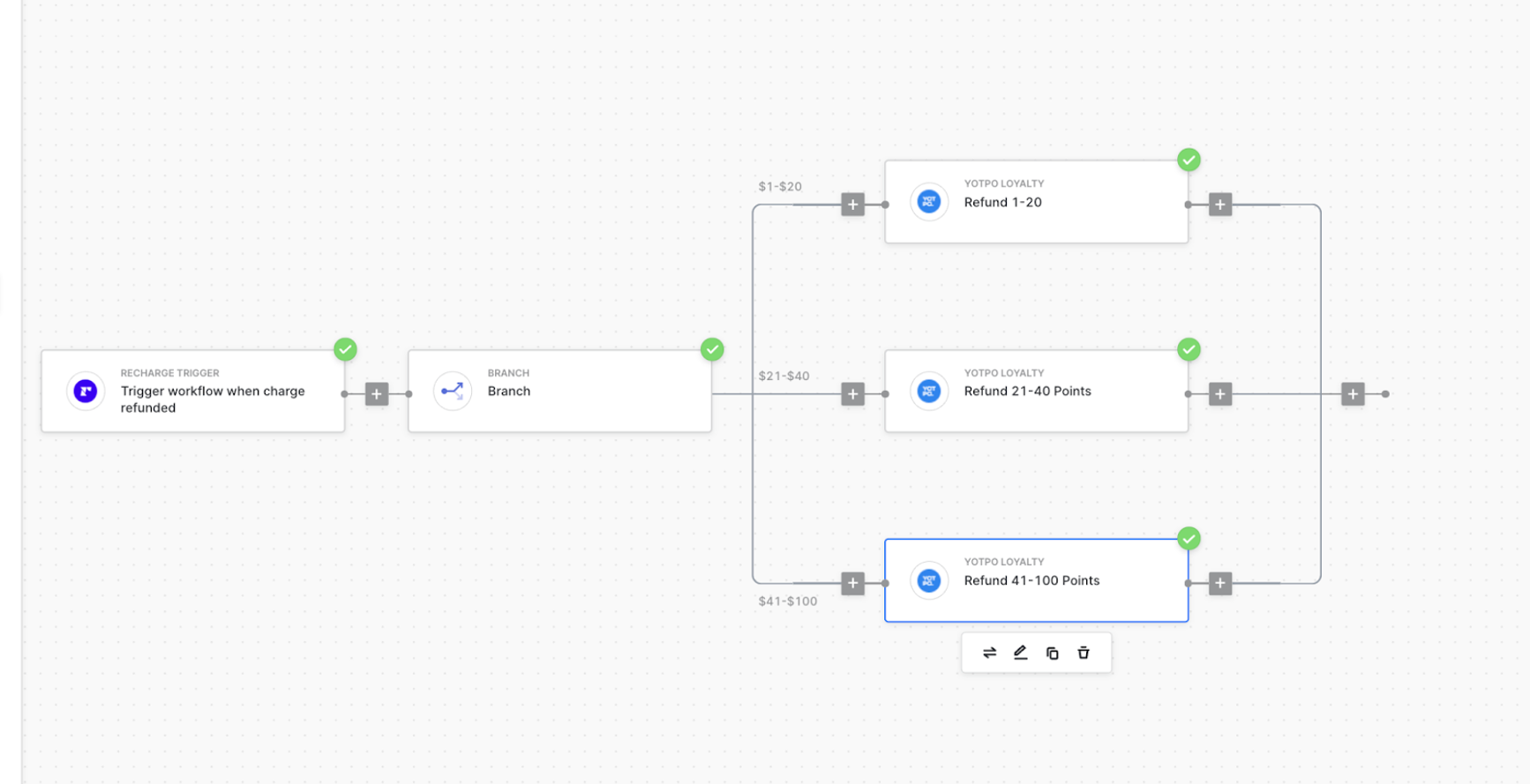Add step after Refund 41-100 Points node
Viewport: 1530px width, 784px height.
pyautogui.click(x=1220, y=583)
